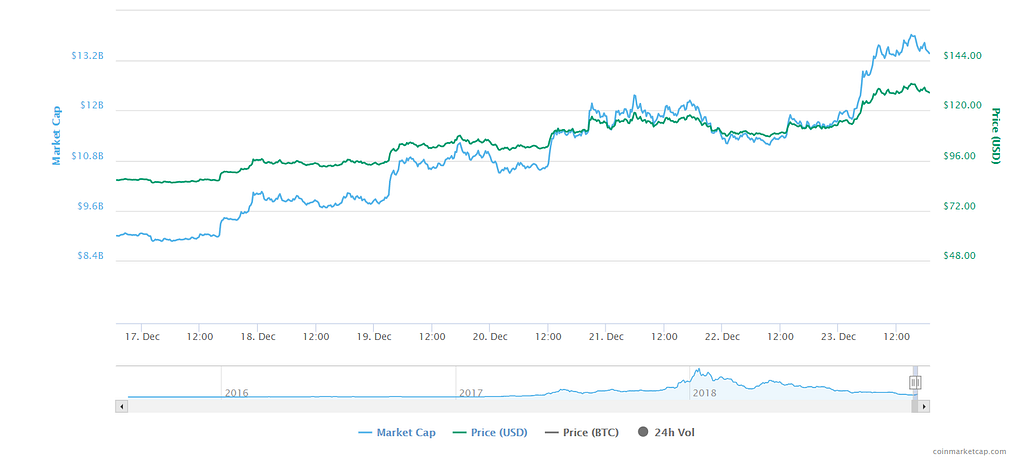Image resolution: width=1024 pixels, height=469 pixels.
Task: Click the $144.00 price axis label
Action: [x=962, y=56]
